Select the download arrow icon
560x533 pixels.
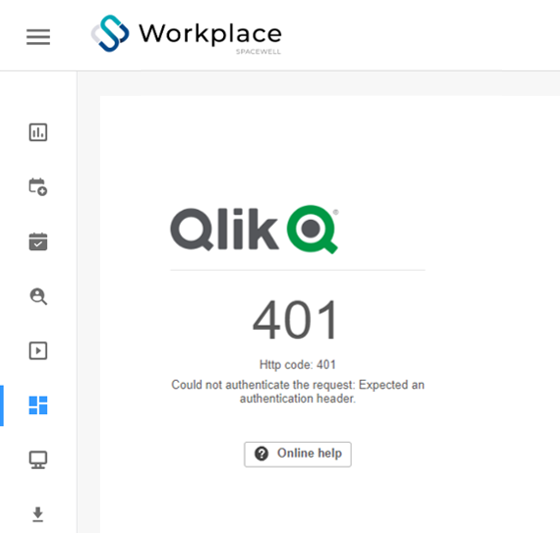(38, 514)
